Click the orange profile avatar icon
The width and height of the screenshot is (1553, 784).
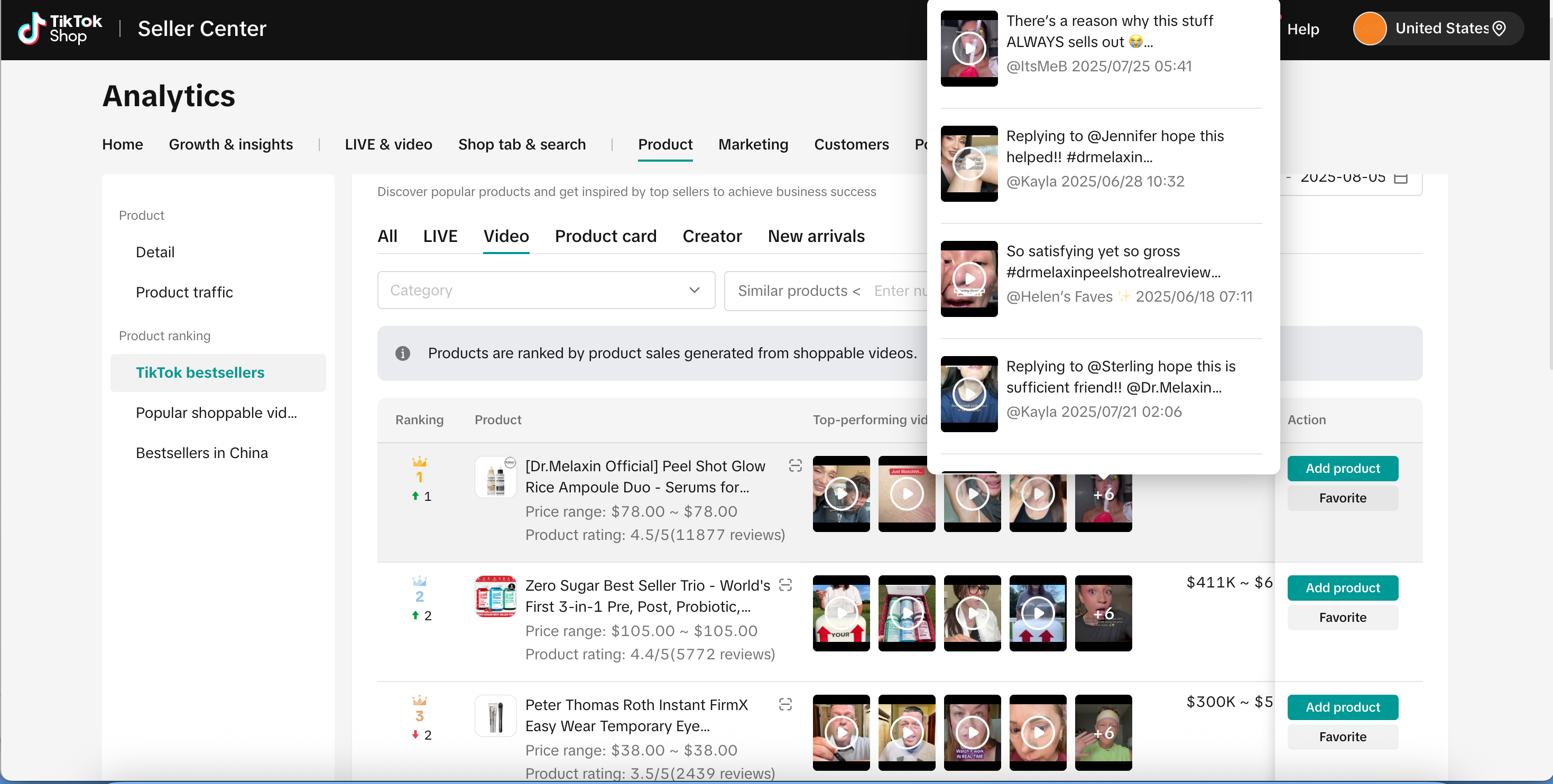1369,29
